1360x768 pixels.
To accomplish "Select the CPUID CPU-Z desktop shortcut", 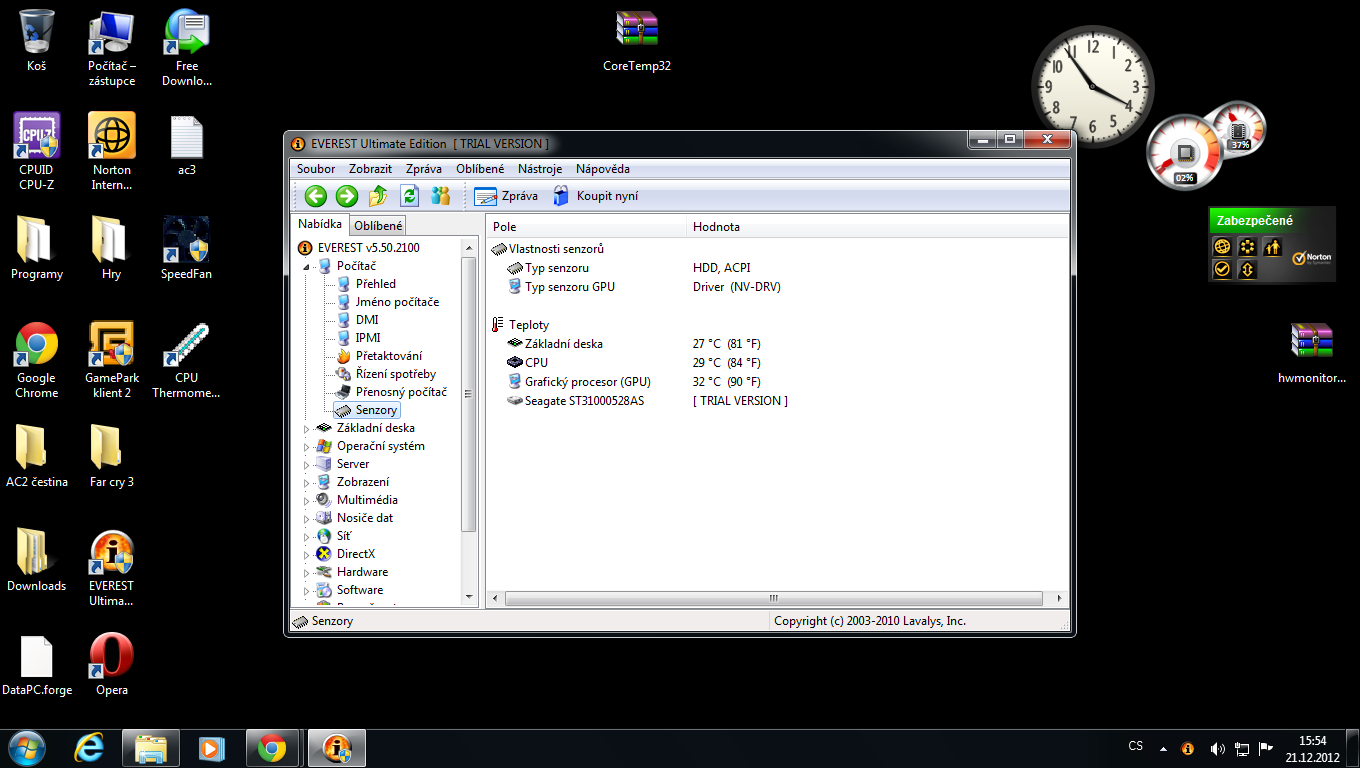I will [x=37, y=151].
